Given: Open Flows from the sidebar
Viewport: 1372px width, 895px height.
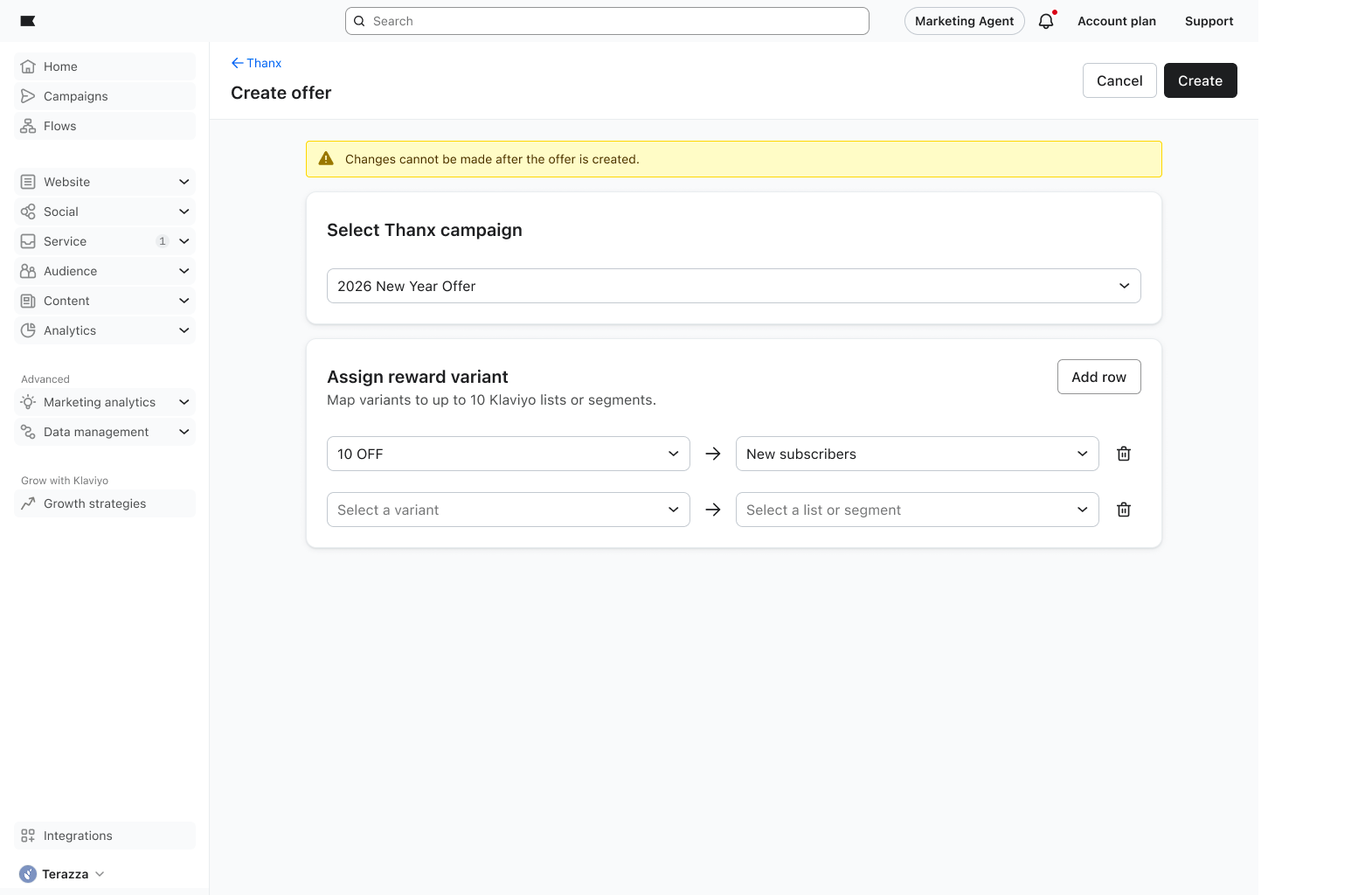Looking at the screenshot, I should point(59,126).
